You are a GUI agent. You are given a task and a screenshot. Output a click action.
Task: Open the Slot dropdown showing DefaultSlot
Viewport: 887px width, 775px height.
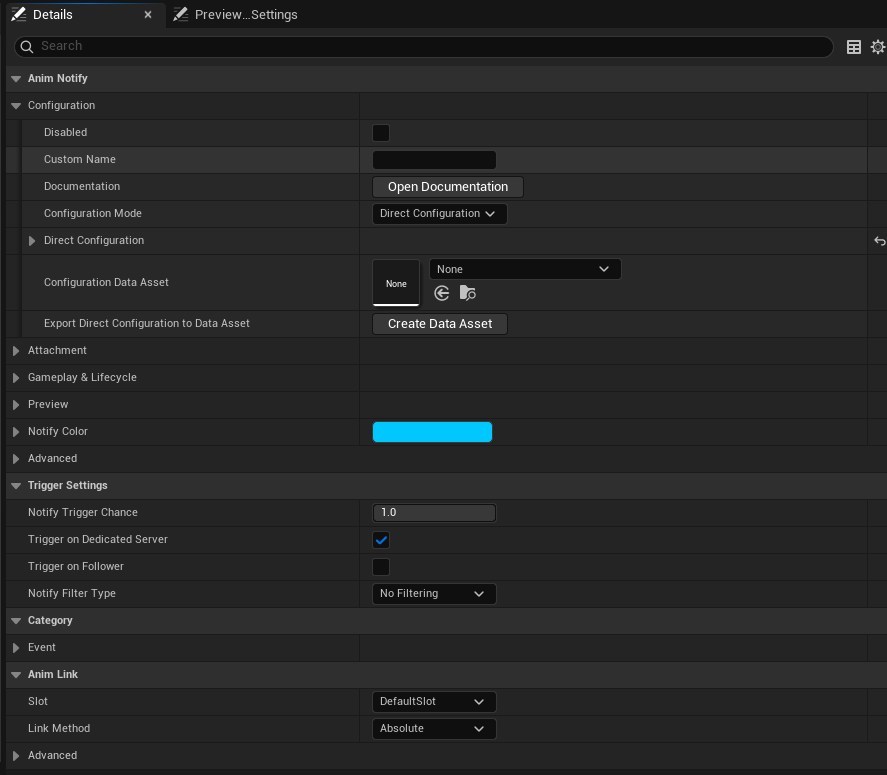pos(433,702)
